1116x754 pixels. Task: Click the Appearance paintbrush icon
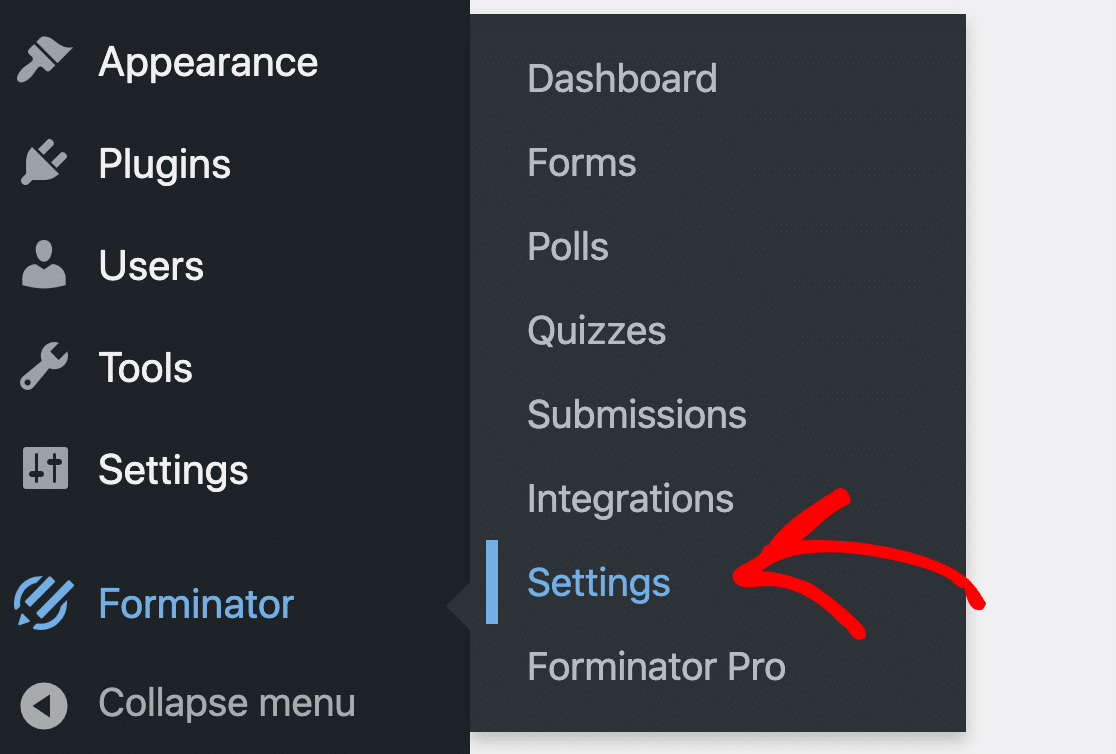(x=42, y=61)
